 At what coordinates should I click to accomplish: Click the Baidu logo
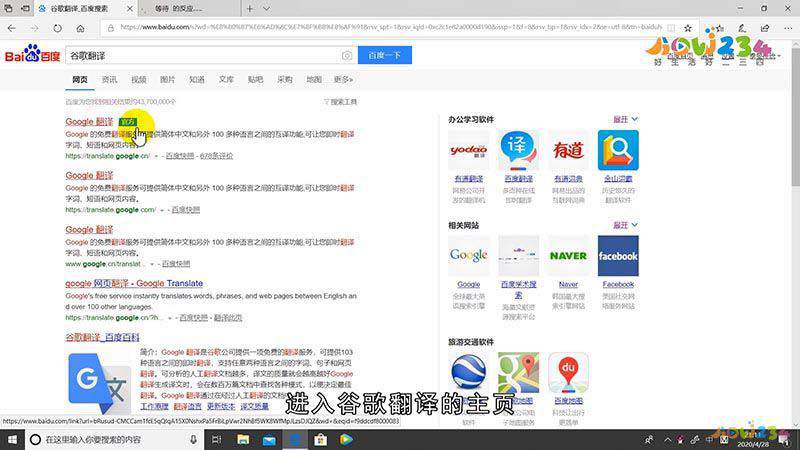click(32, 54)
